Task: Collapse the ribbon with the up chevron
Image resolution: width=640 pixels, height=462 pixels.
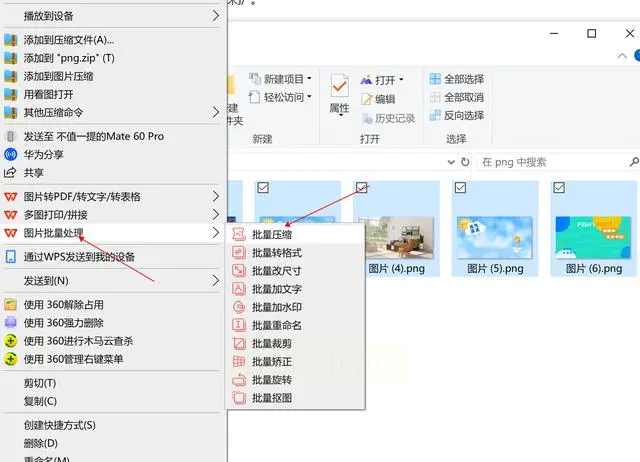Action: [x=622, y=56]
